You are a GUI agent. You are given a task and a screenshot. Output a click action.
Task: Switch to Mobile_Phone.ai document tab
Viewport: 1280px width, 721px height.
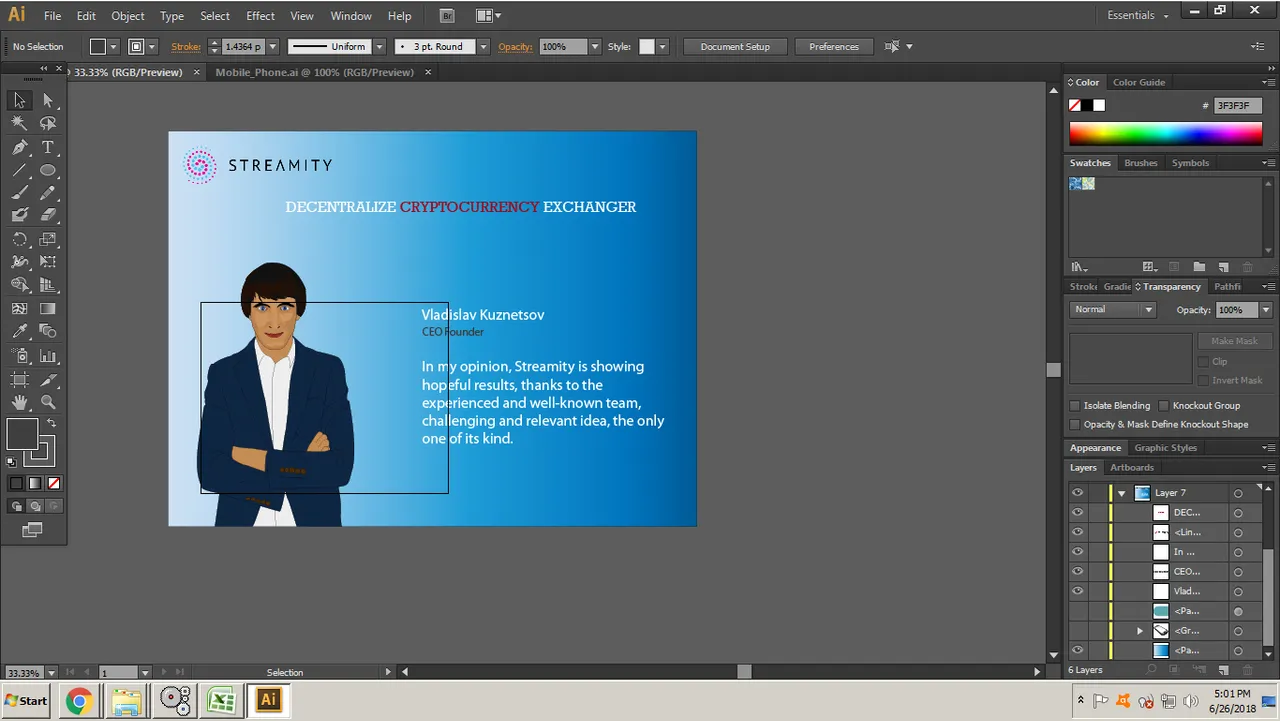tap(315, 72)
